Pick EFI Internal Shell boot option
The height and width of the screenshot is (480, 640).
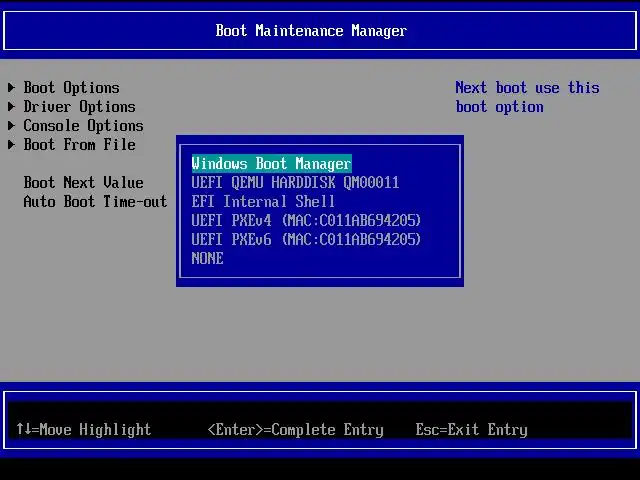(x=263, y=202)
